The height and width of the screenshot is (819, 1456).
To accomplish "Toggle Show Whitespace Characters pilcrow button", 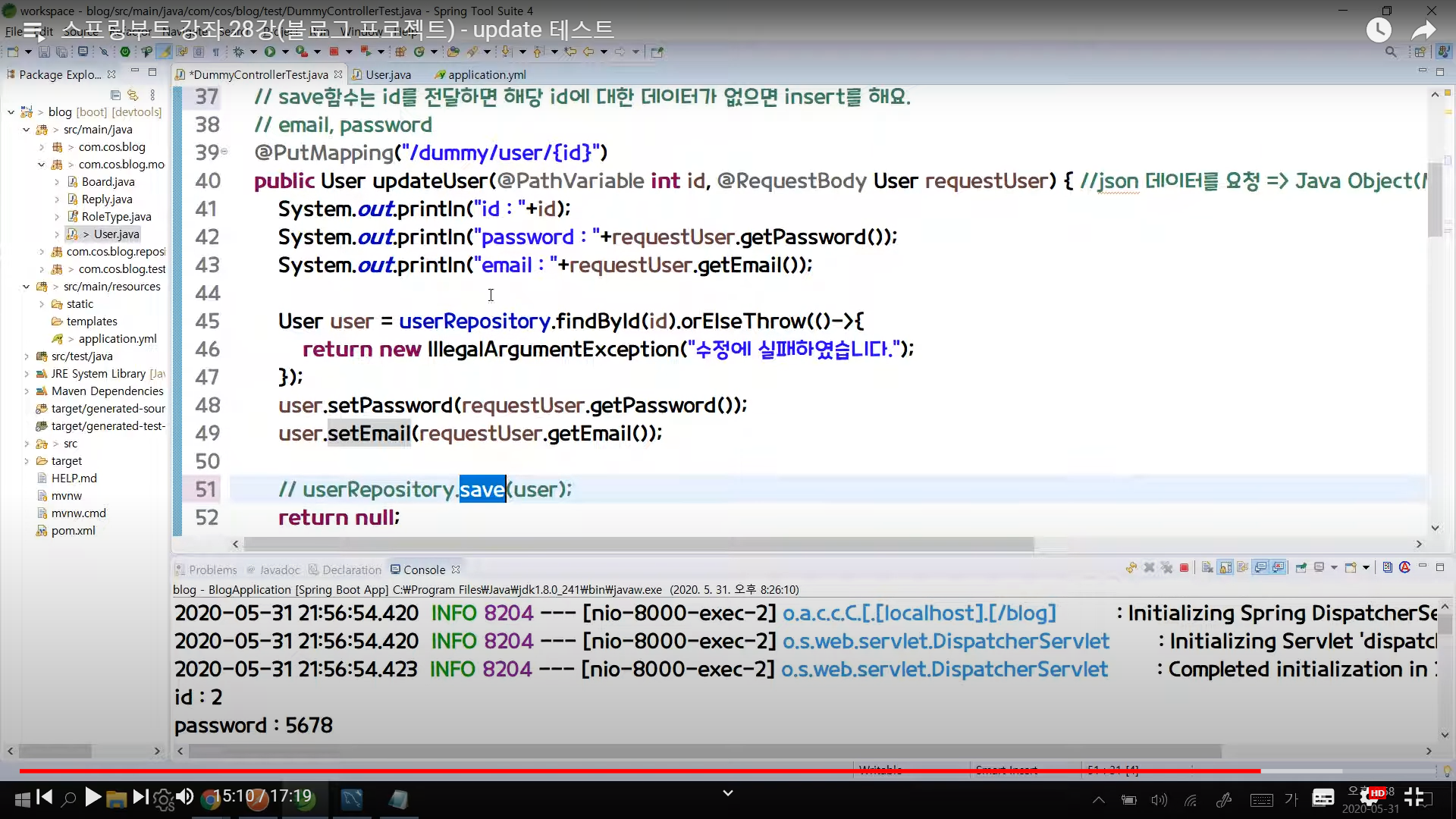I will [x=216, y=52].
